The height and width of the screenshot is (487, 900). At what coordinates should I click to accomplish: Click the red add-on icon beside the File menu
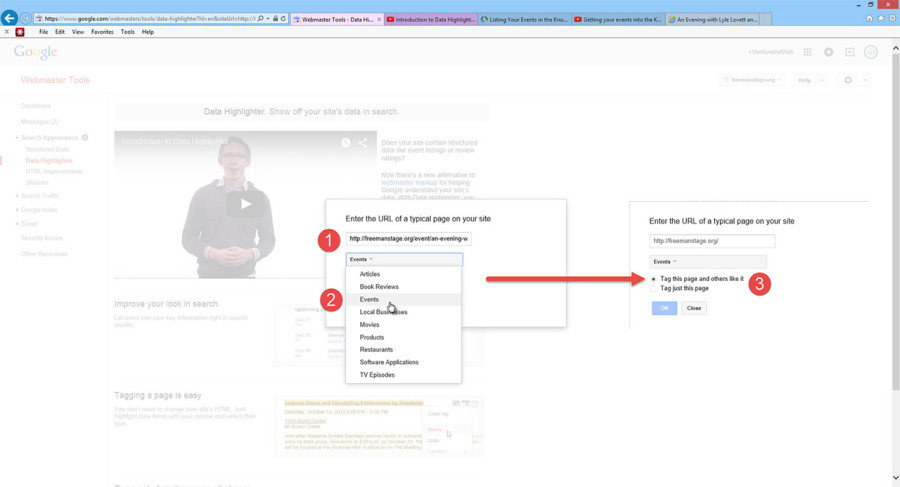pos(20,32)
